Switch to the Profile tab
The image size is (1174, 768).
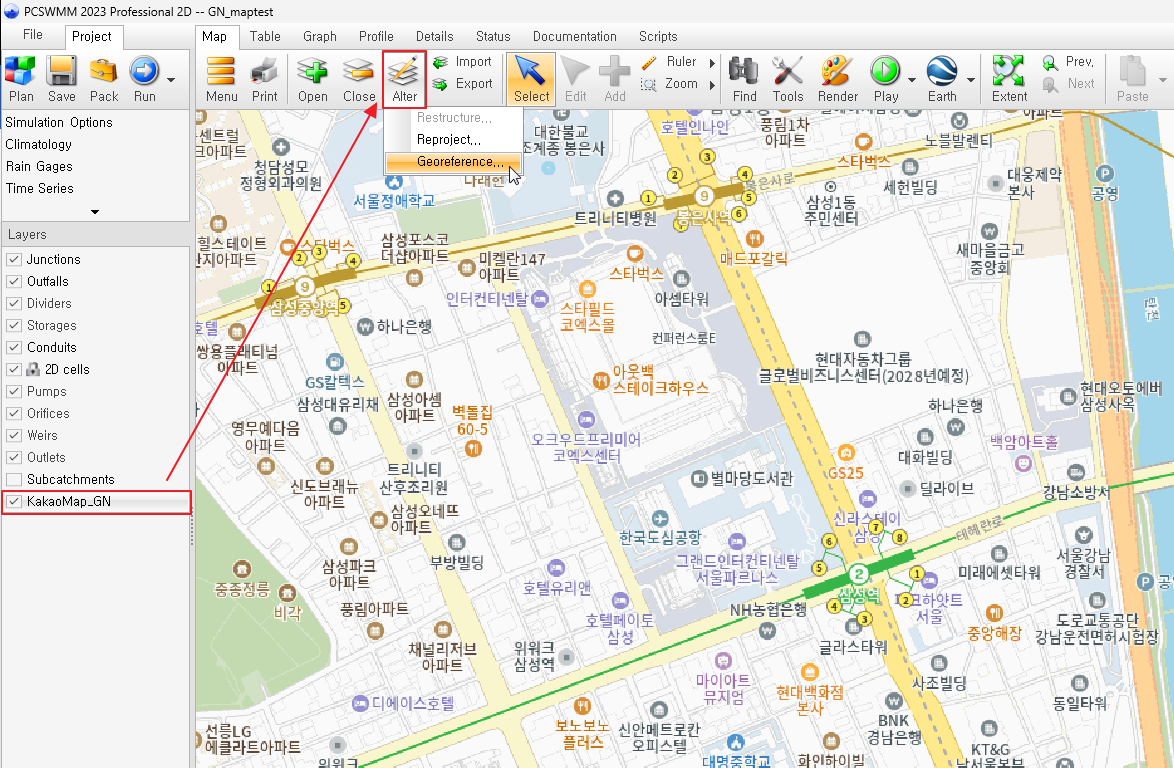coord(376,36)
